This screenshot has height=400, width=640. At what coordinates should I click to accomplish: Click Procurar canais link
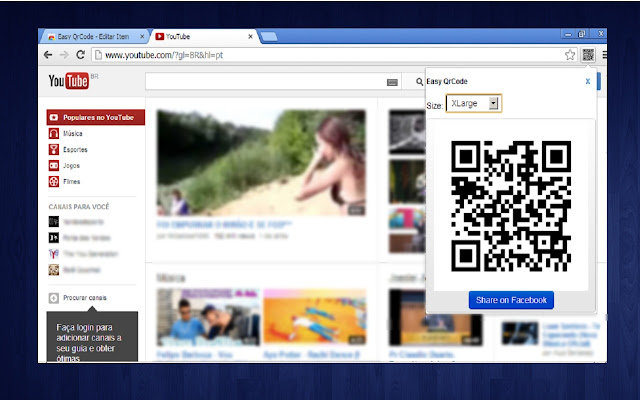click(x=84, y=298)
